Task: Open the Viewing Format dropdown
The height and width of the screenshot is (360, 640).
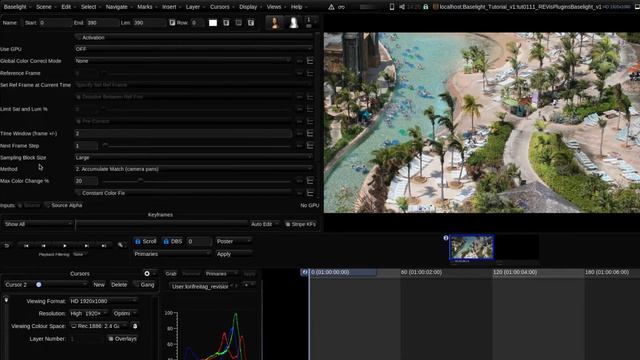Action: click(103, 301)
